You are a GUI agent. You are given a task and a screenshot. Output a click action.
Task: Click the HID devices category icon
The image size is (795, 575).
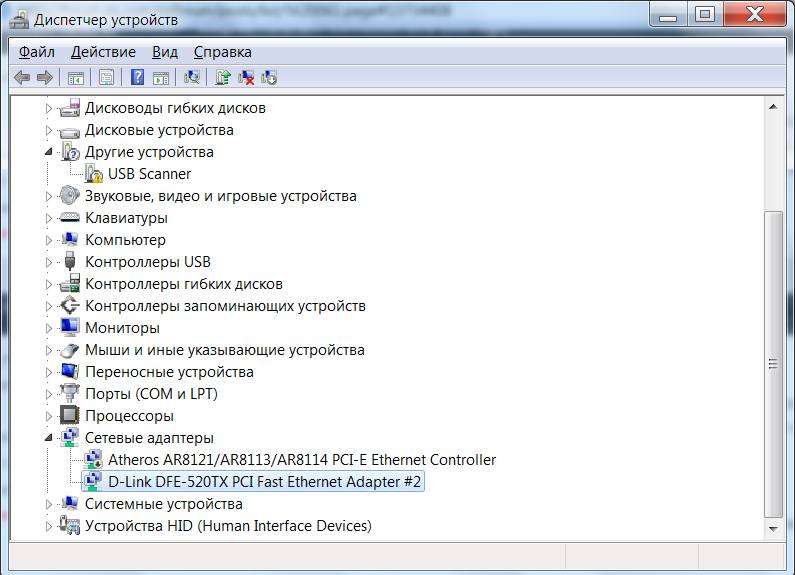[69, 525]
